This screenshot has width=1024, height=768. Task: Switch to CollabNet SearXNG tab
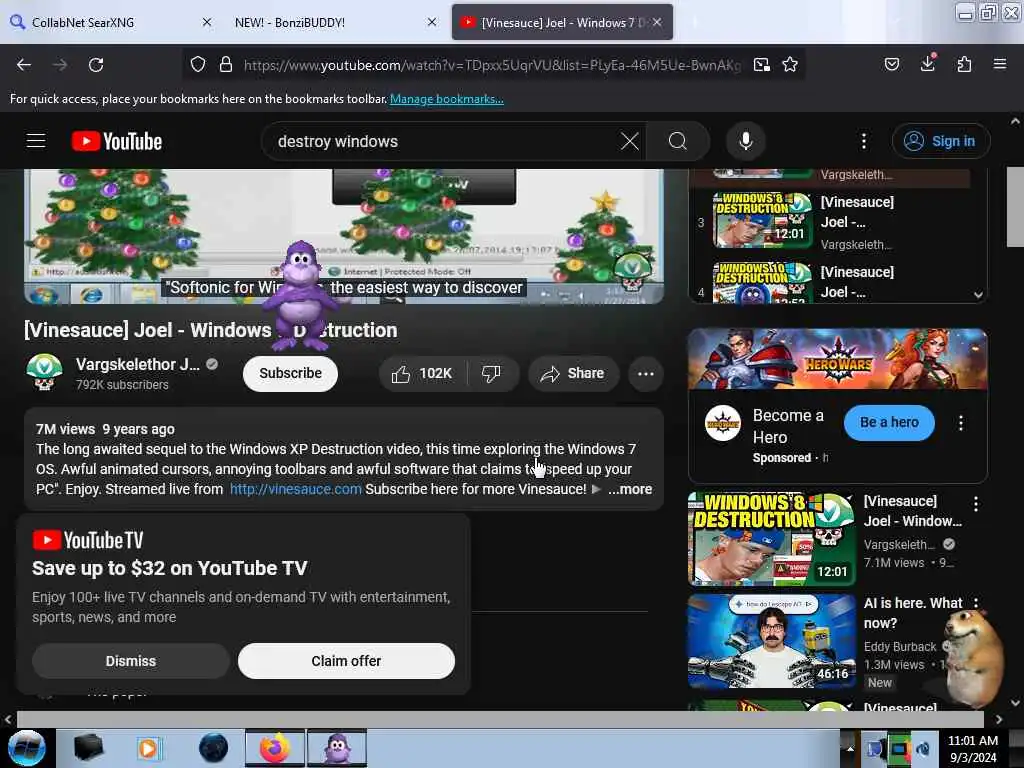111,22
